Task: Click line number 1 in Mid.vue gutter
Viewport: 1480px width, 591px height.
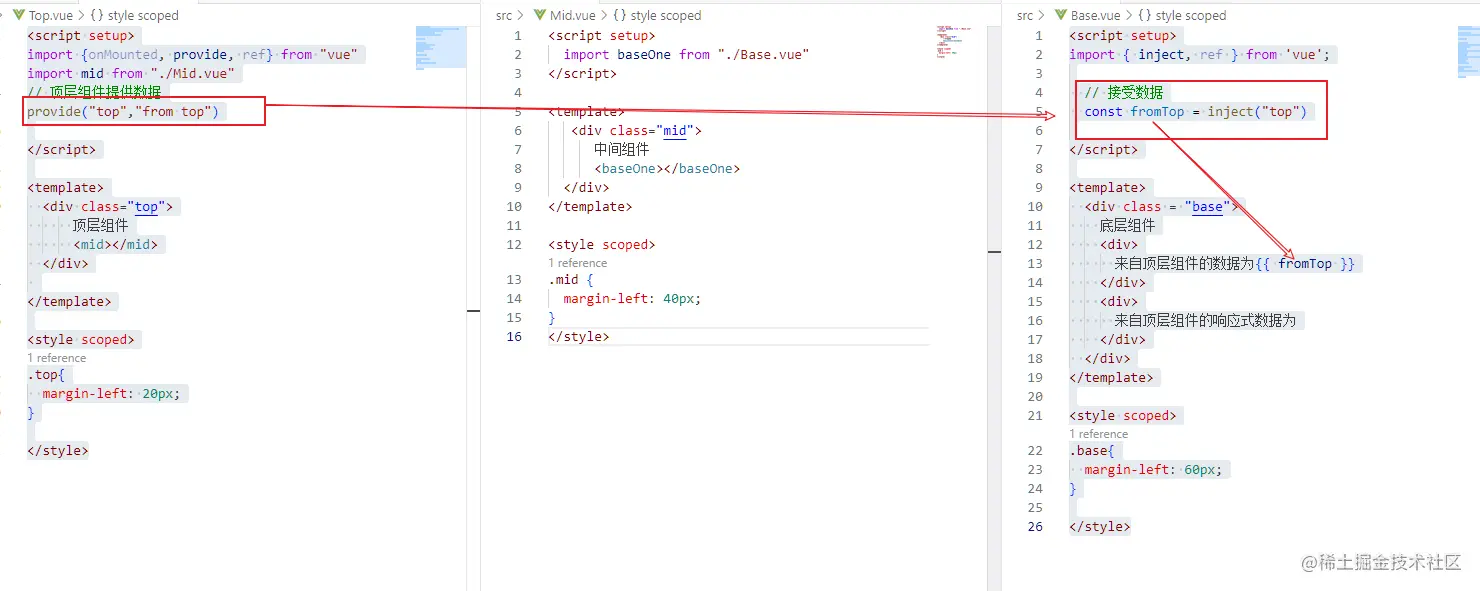Action: tap(518, 35)
